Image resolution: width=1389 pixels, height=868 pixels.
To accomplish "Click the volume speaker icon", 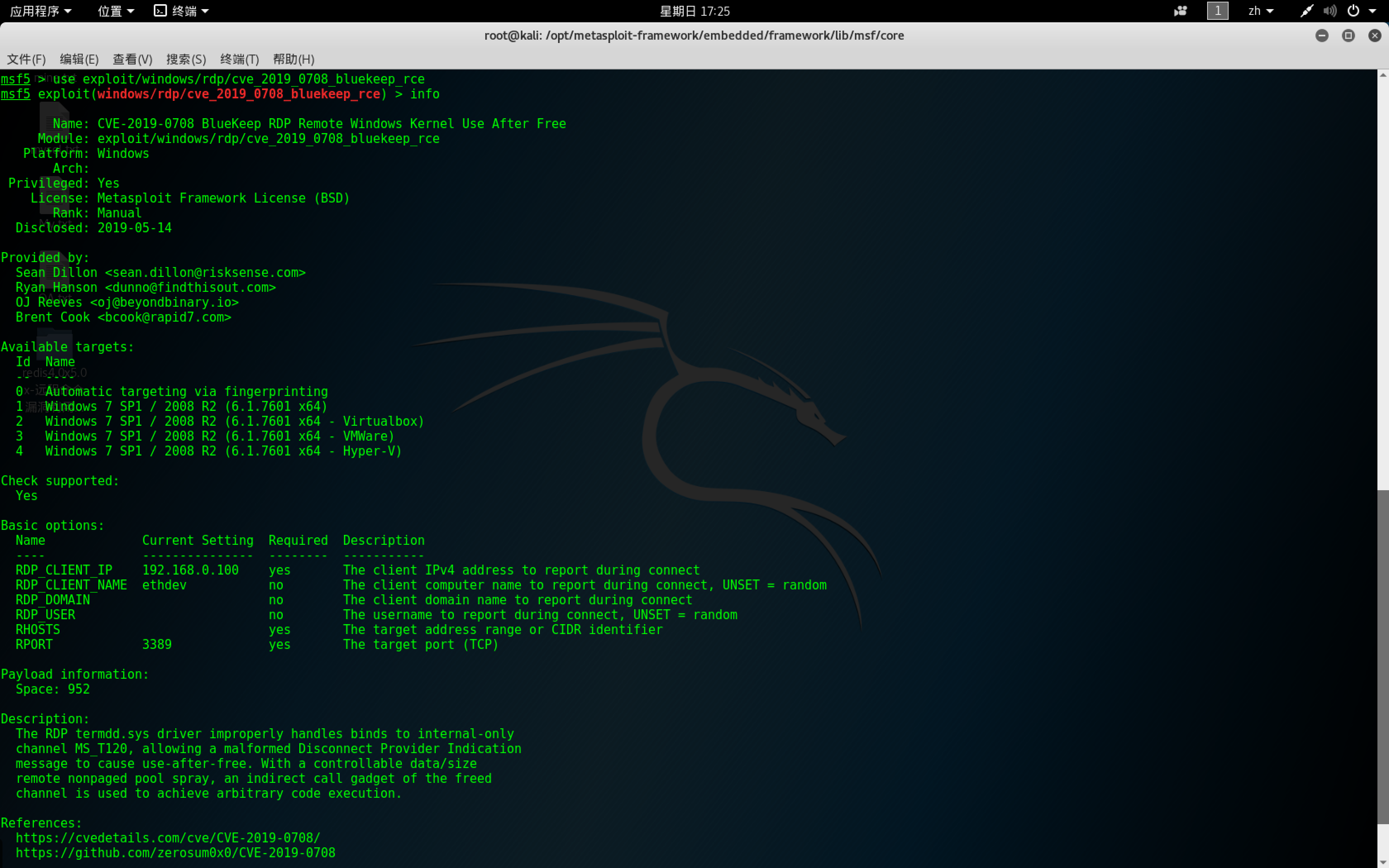I will click(x=1329, y=11).
